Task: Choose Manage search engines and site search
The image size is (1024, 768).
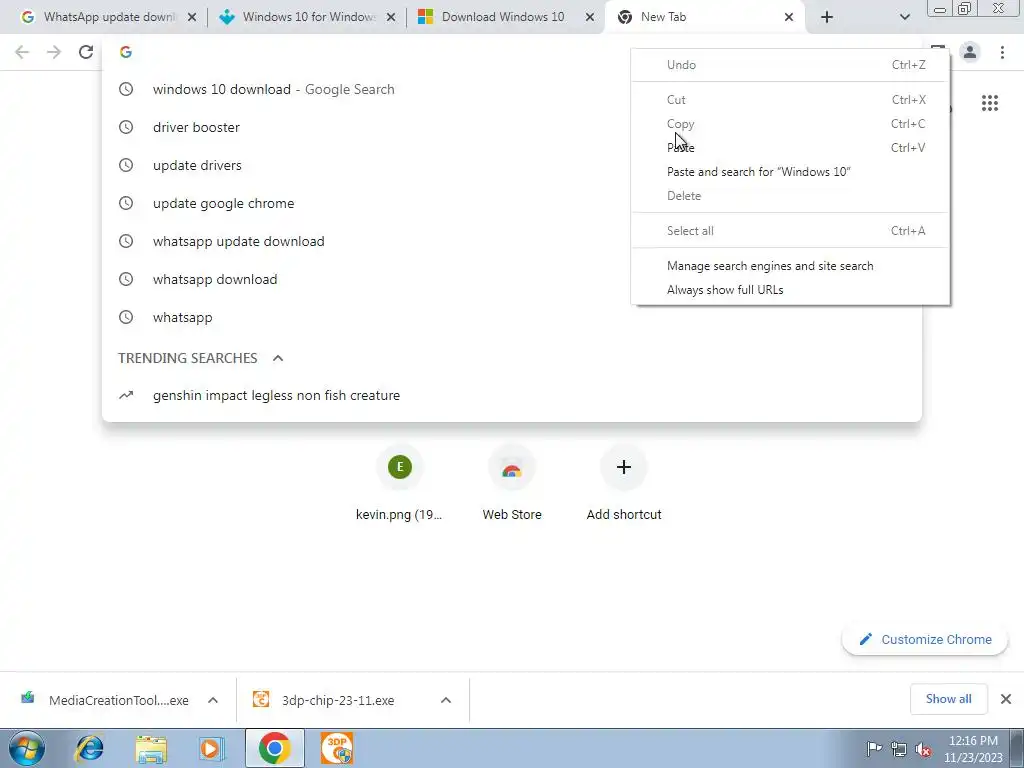Action: pos(790,266)
